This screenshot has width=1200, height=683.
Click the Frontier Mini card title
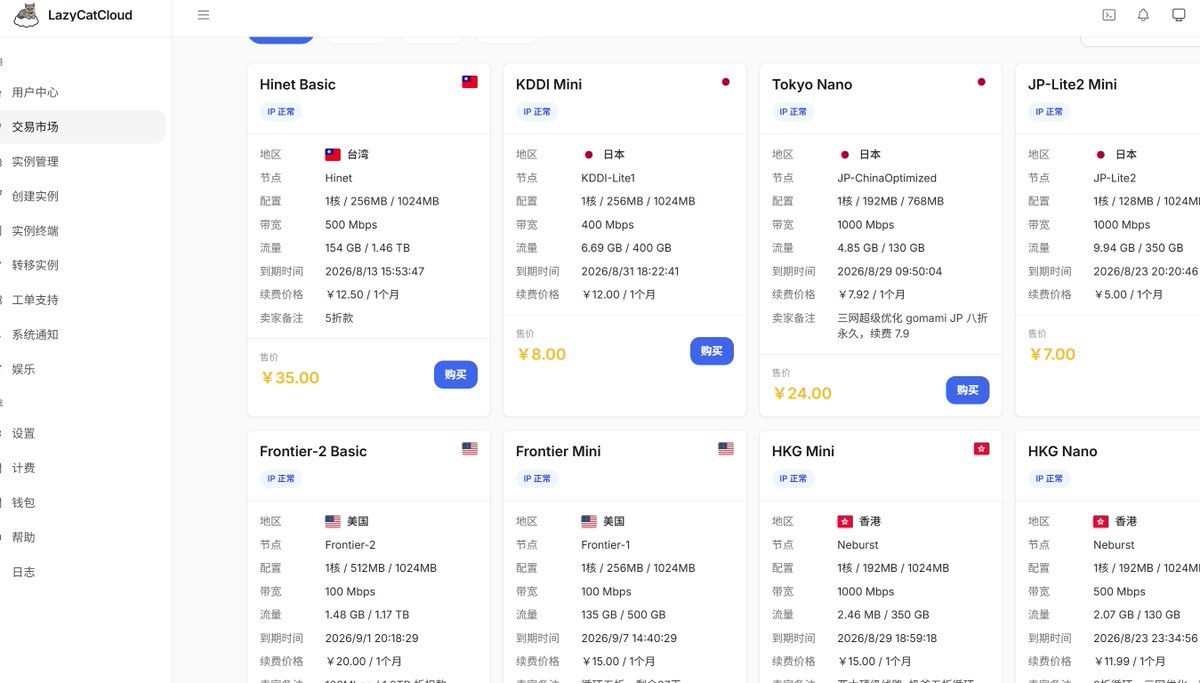pyautogui.click(x=558, y=451)
